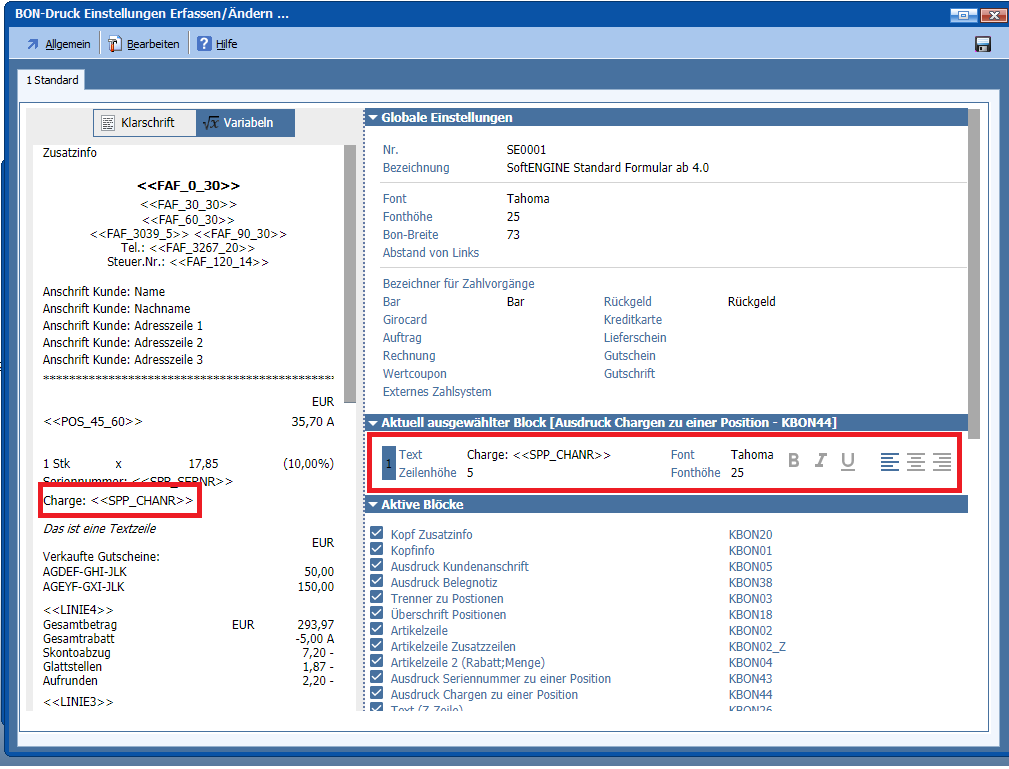Toggle bold formatting for selected block

(x=794, y=461)
